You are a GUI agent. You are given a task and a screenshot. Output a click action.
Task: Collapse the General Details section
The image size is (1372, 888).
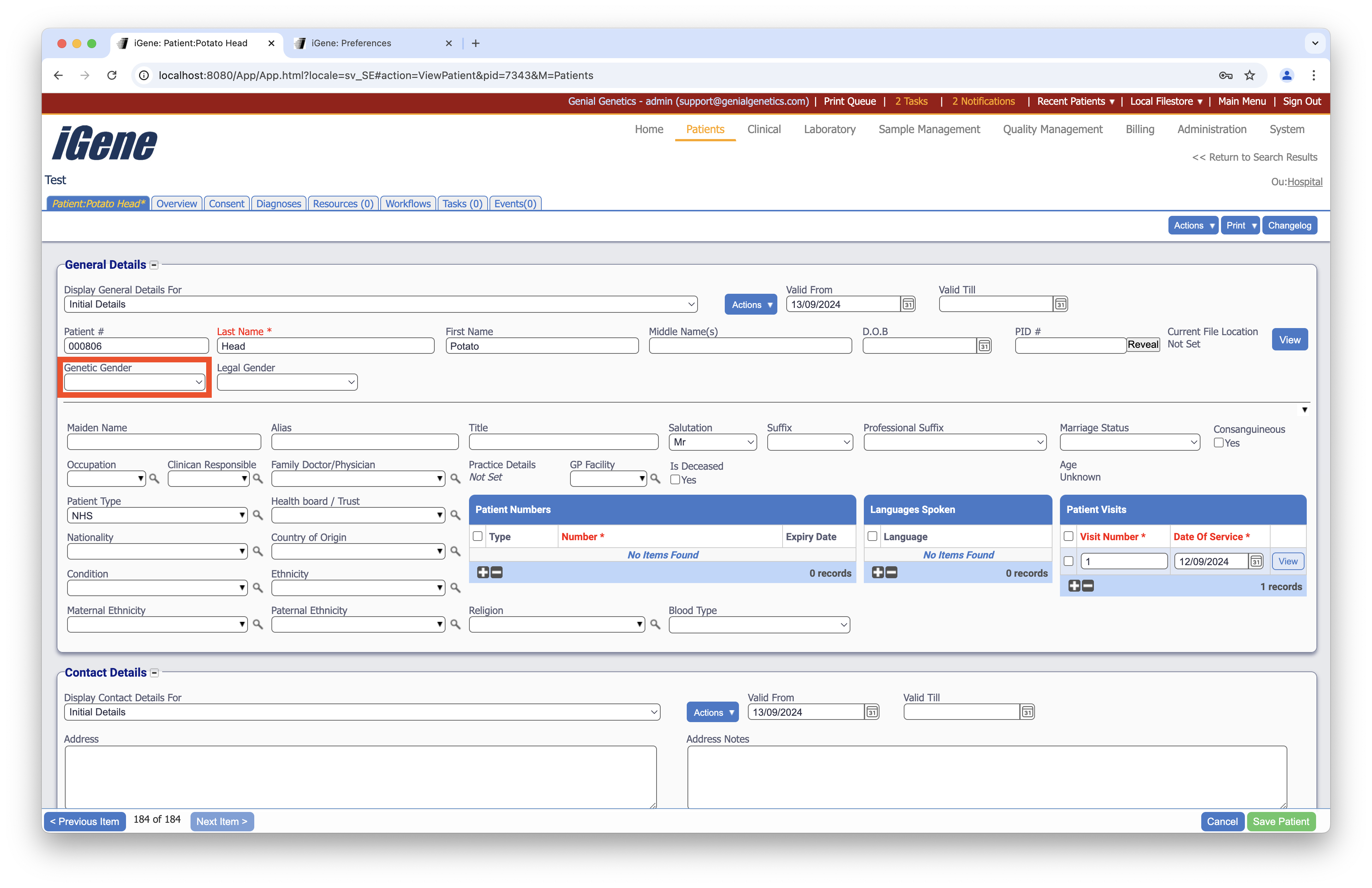tap(154, 265)
